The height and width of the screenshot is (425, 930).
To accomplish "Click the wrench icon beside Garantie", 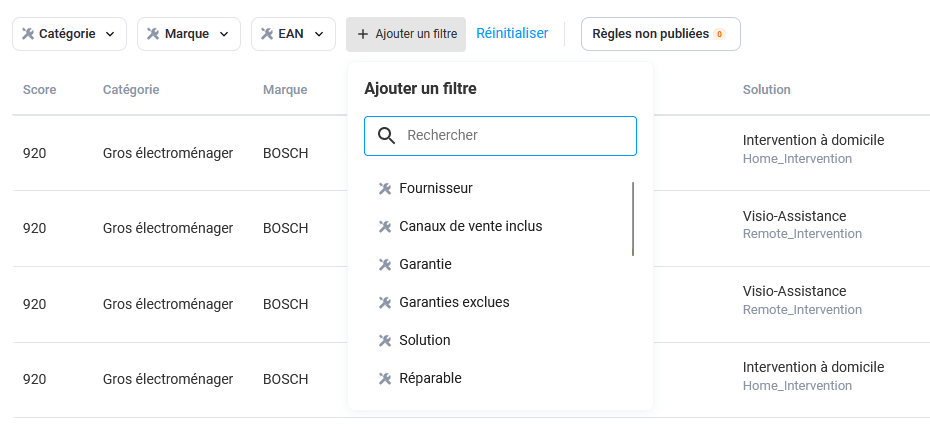I will [384, 264].
